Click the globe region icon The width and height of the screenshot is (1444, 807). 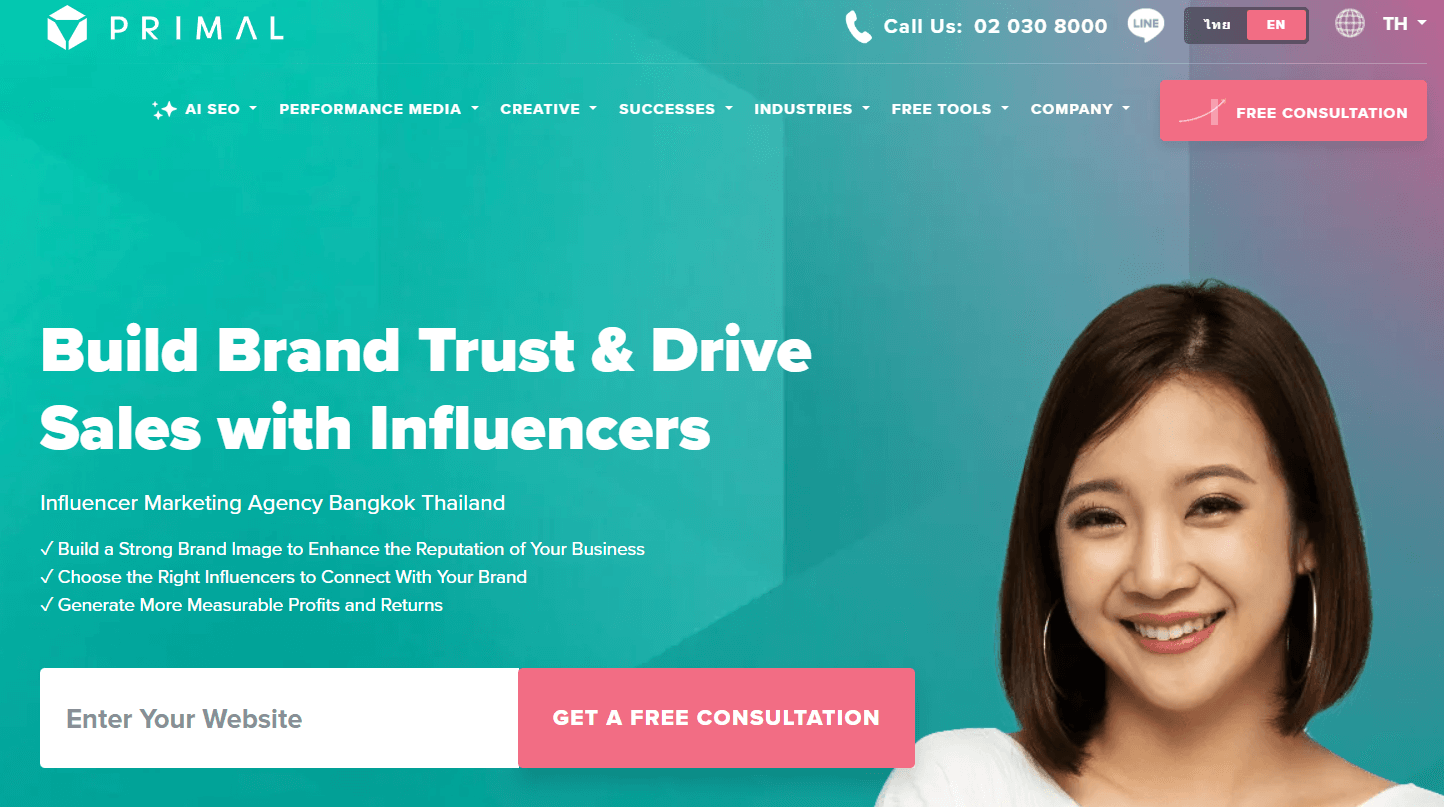point(1350,24)
